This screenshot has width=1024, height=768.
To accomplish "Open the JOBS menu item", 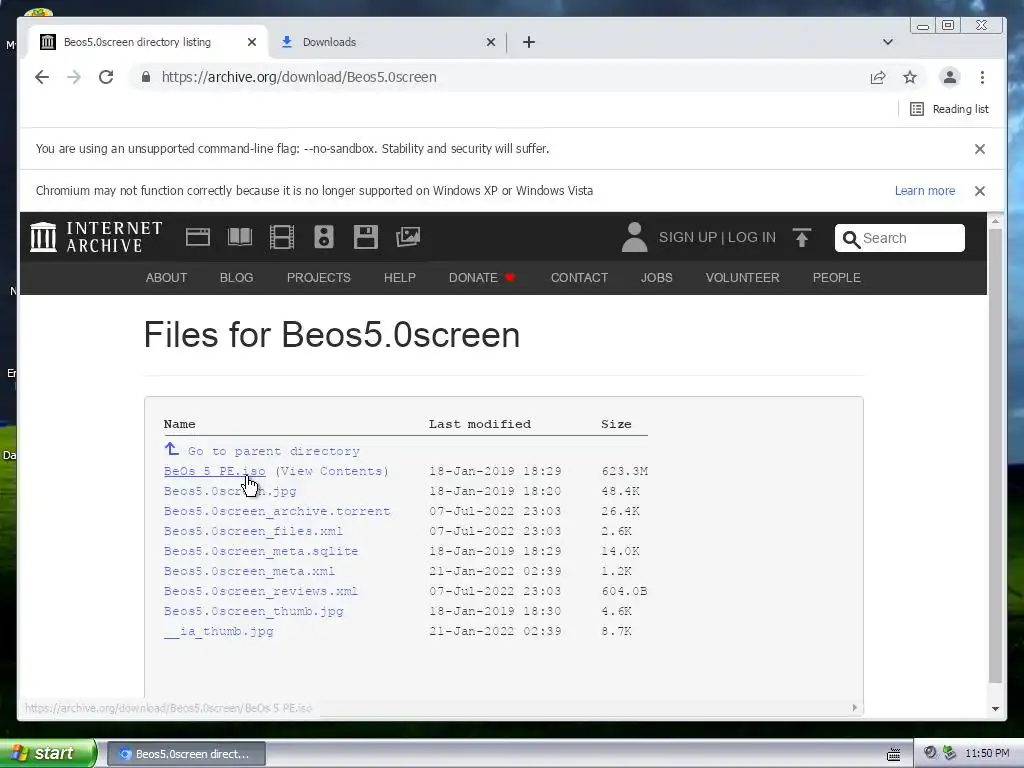I will click(x=656, y=278).
